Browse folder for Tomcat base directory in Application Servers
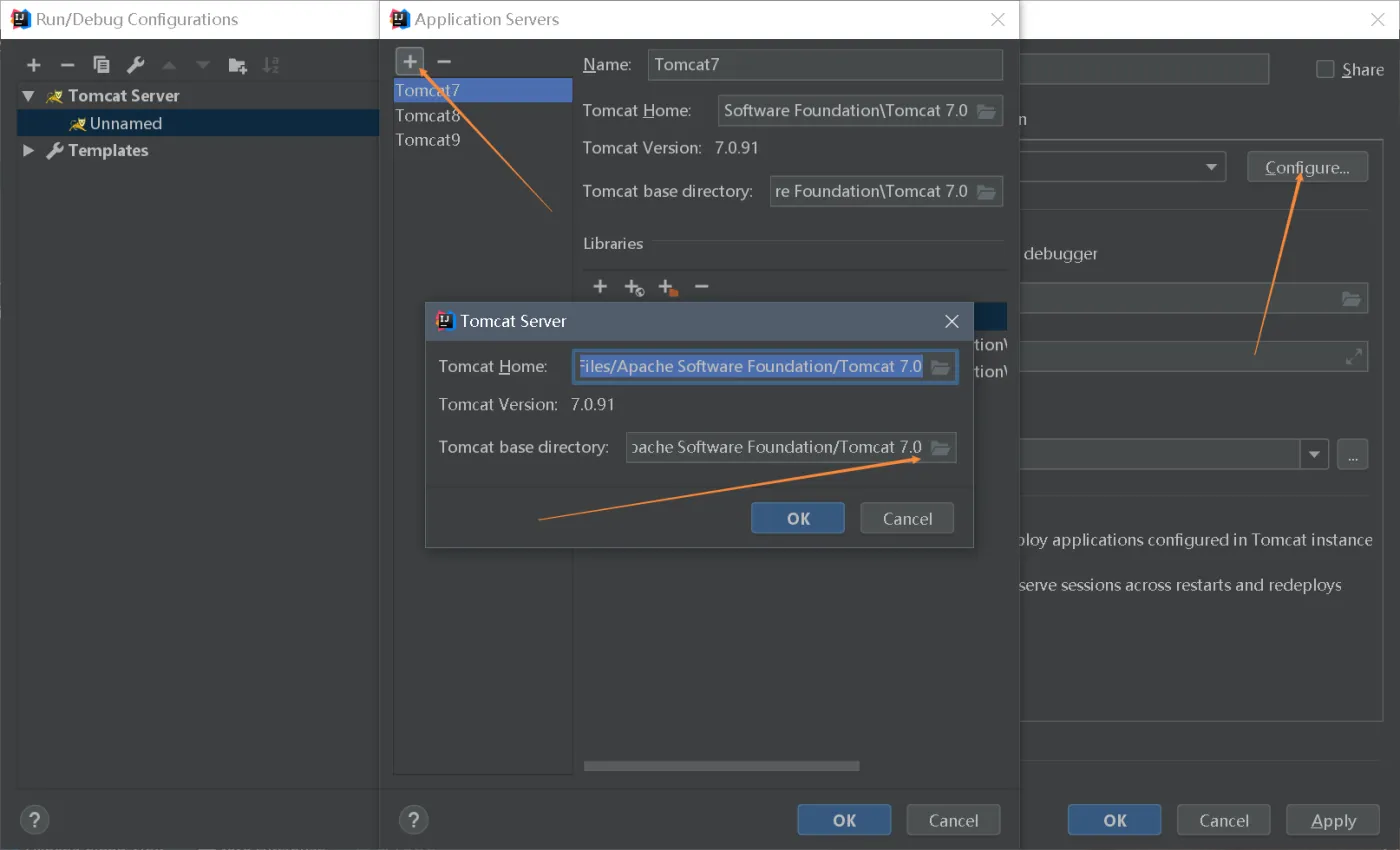The image size is (1400, 850). [x=986, y=191]
